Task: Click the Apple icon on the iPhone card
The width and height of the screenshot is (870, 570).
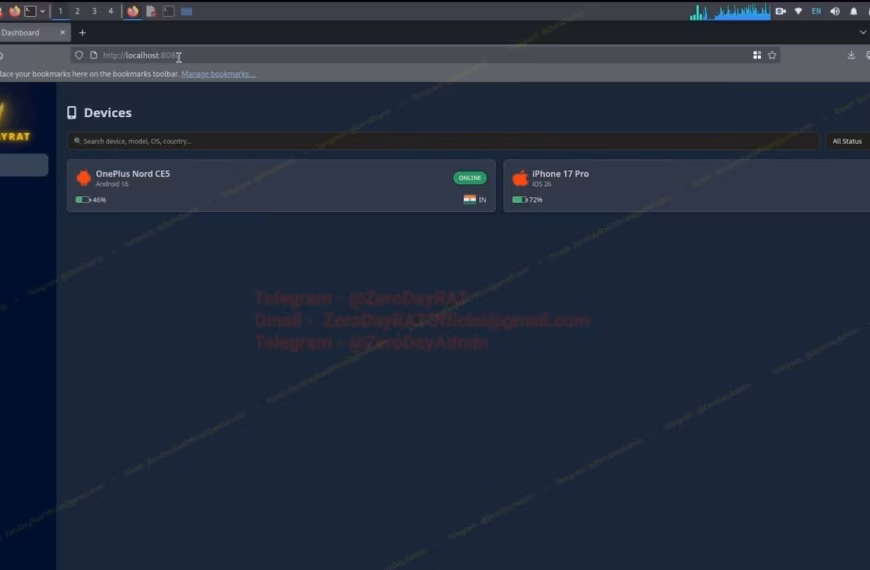Action: pos(520,178)
